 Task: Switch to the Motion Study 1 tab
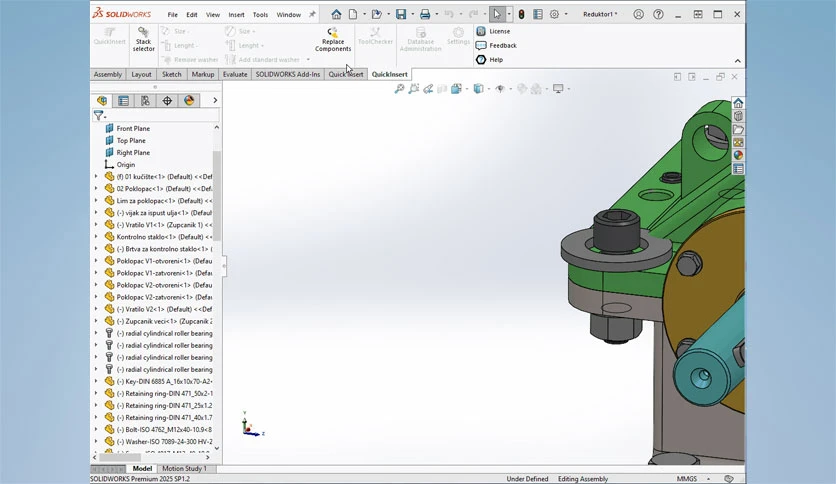point(184,469)
